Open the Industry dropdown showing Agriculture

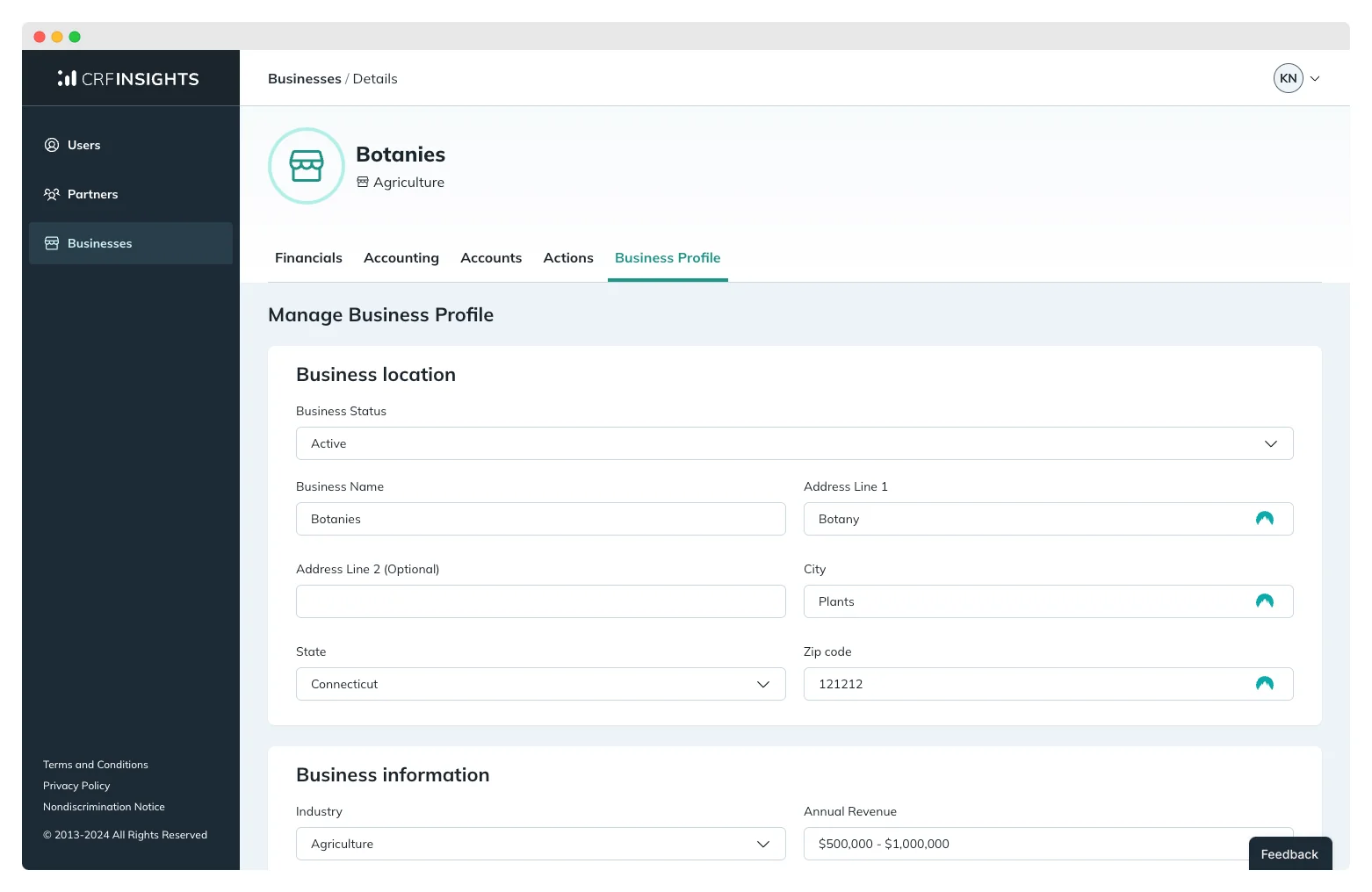[x=541, y=844]
